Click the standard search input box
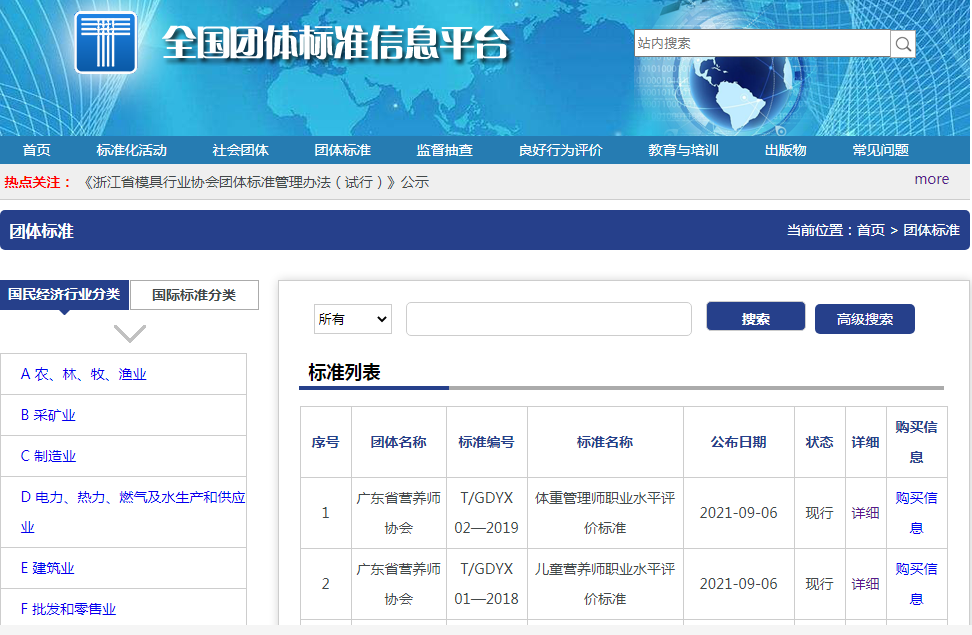 pyautogui.click(x=548, y=317)
